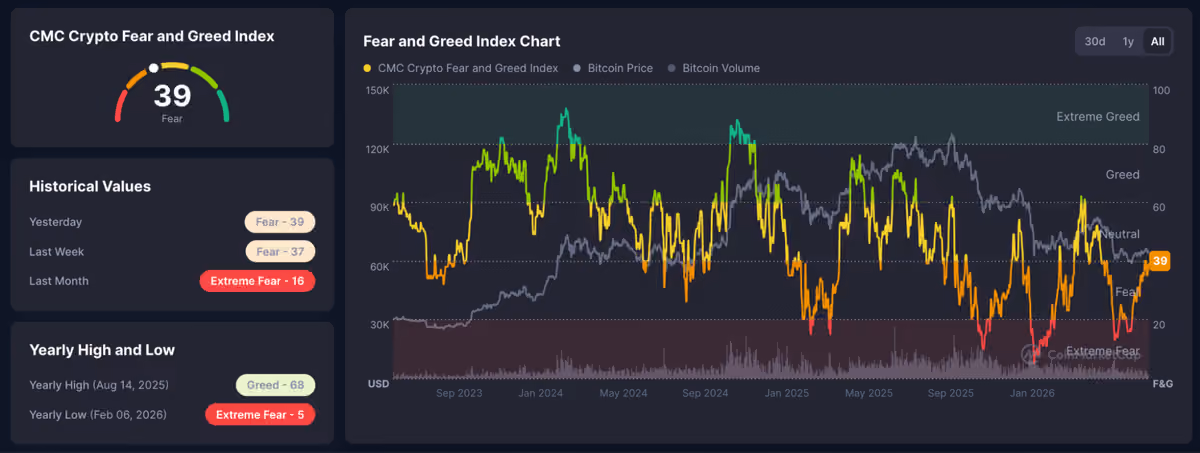Toggle Bitcoin Price legend series
This screenshot has width=1200, height=453.
pos(612,68)
